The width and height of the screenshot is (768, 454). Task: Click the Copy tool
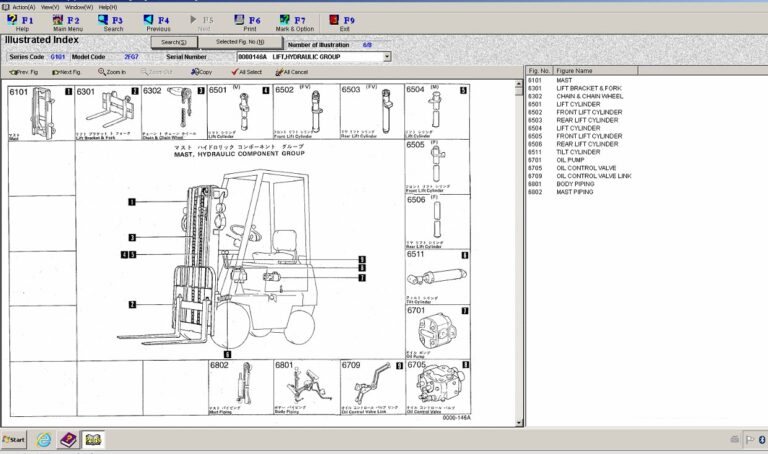click(x=201, y=72)
